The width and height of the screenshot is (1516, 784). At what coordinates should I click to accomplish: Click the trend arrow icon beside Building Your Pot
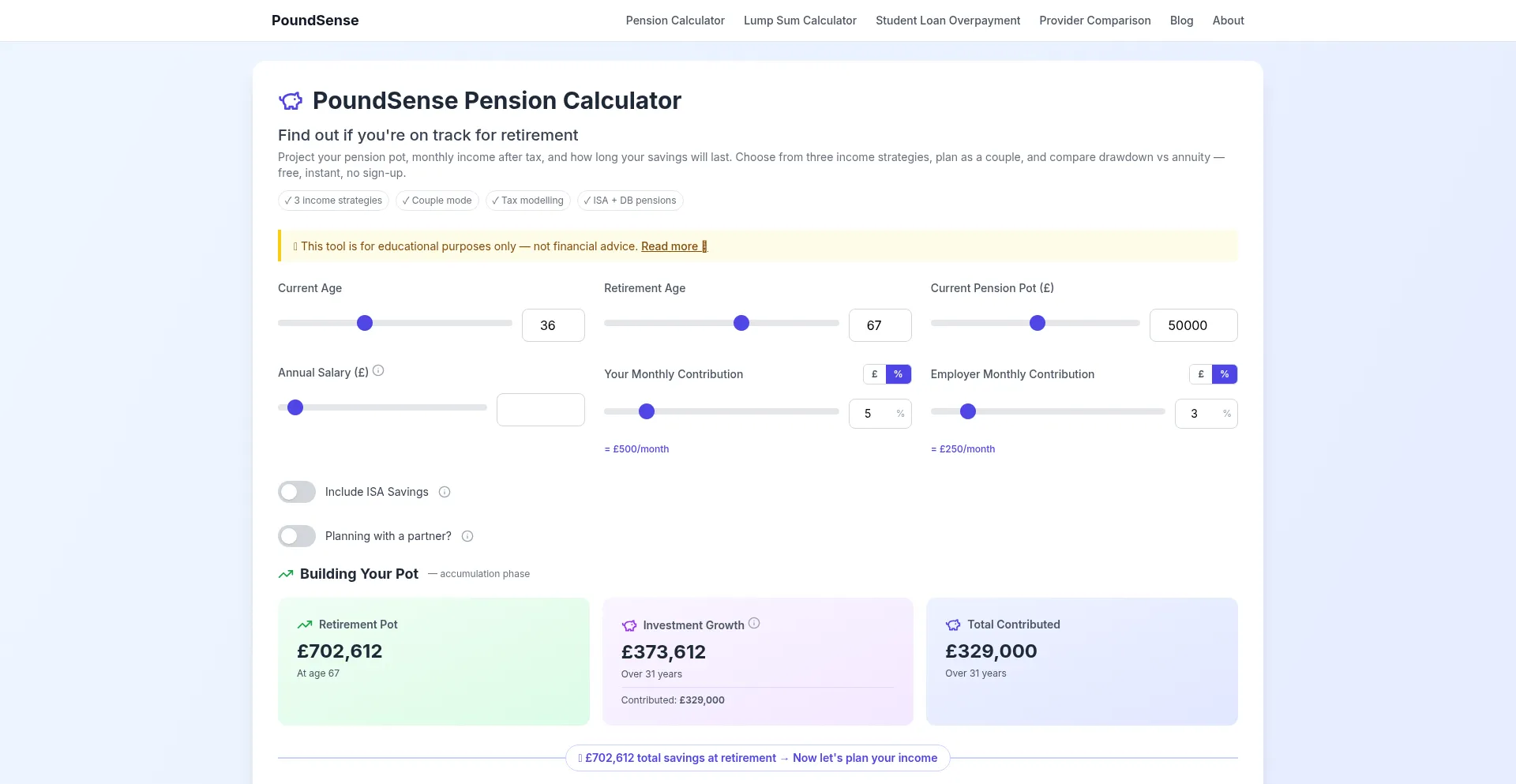[x=286, y=574]
